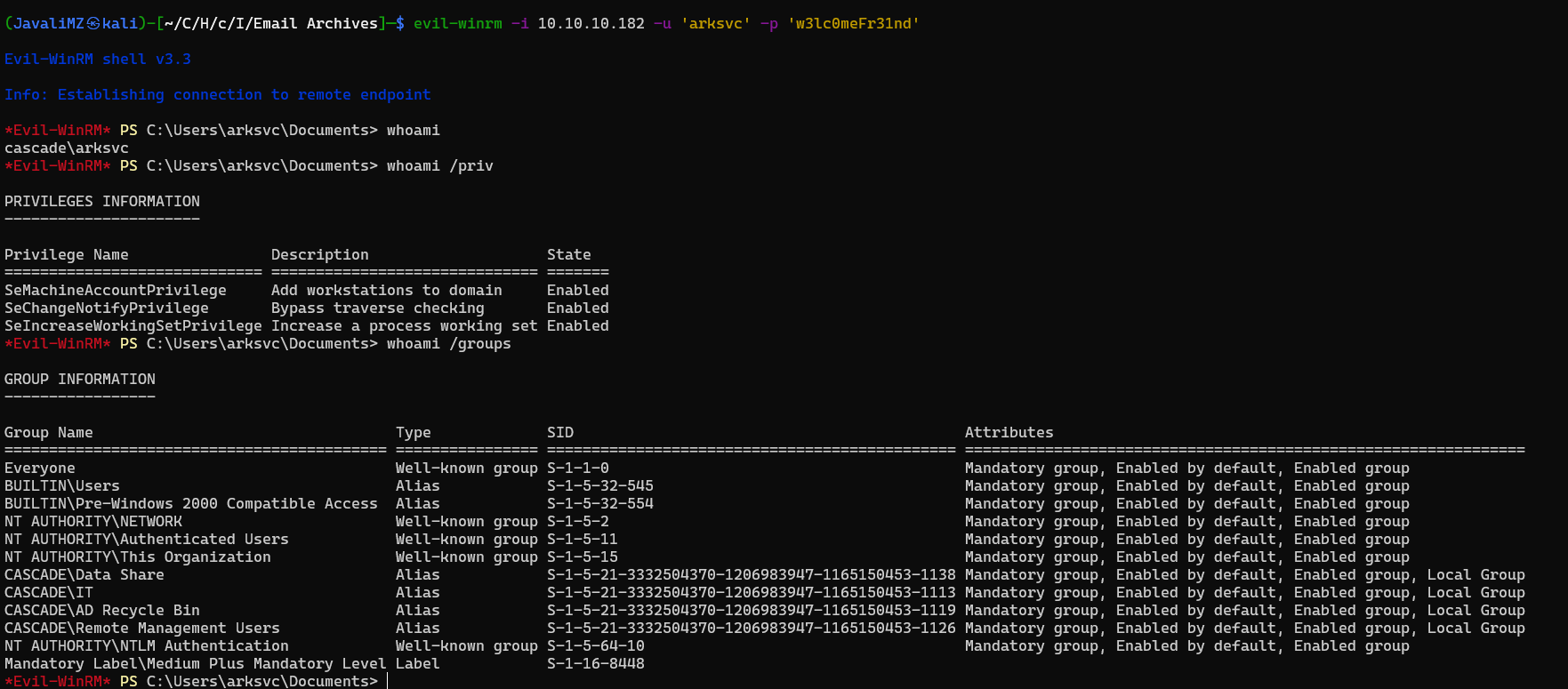Click the Type column header
Viewport: 1568px width, 689px height.
point(414,432)
